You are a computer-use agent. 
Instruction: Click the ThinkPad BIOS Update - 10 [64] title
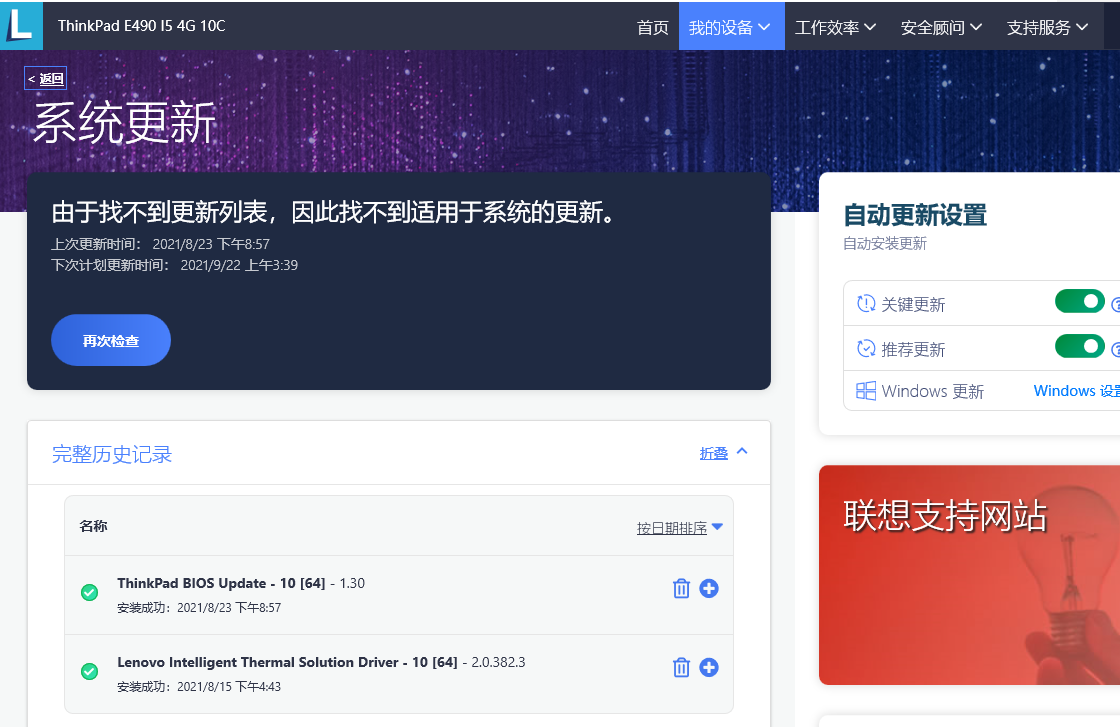[x=221, y=583]
